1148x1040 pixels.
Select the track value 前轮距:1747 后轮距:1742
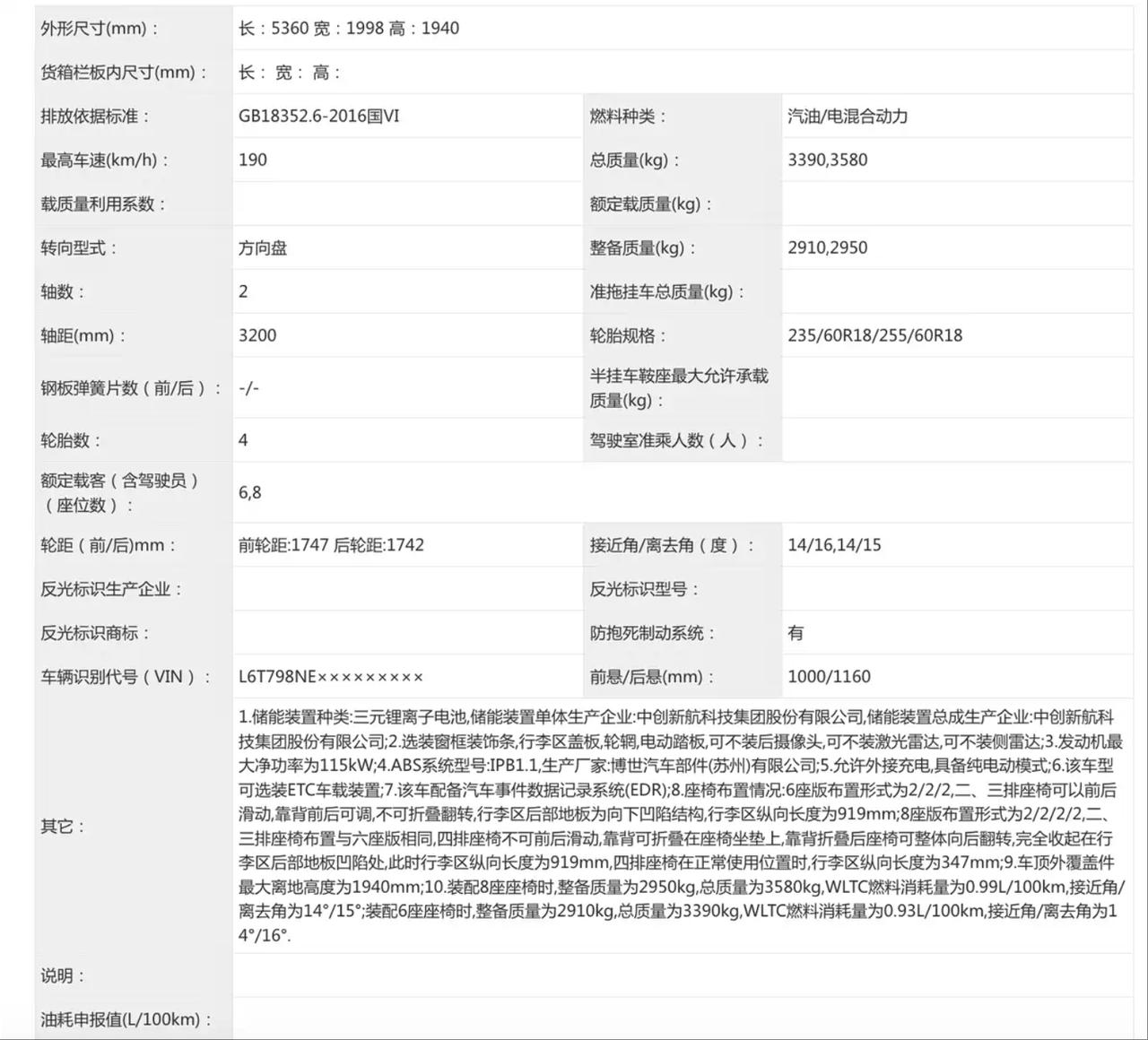pyautogui.click(x=331, y=545)
